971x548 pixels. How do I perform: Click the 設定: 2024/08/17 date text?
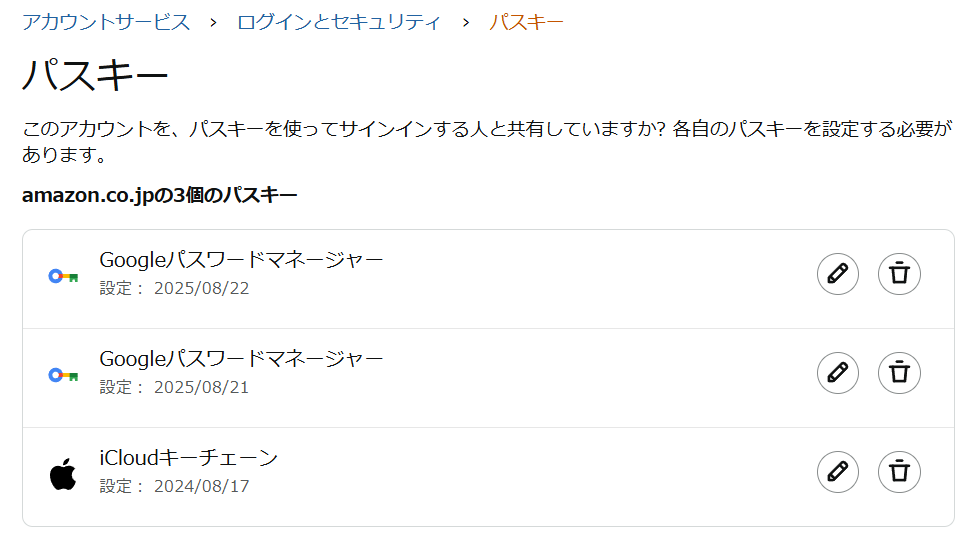(x=174, y=487)
